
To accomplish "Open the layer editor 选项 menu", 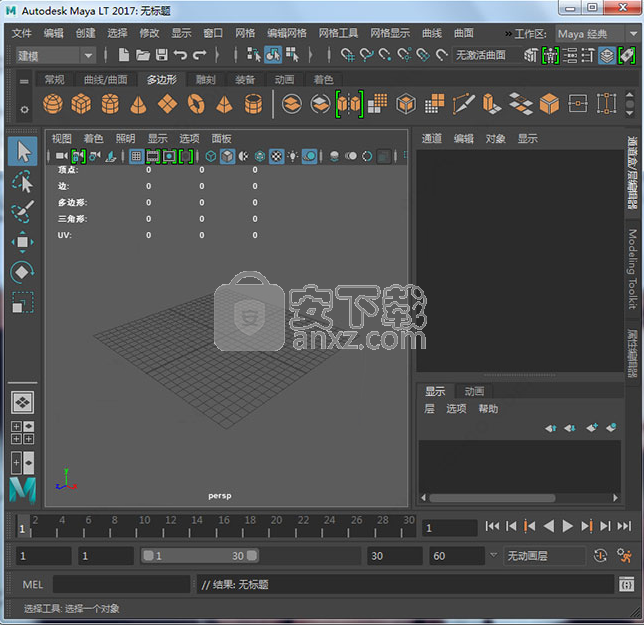I will coord(456,409).
